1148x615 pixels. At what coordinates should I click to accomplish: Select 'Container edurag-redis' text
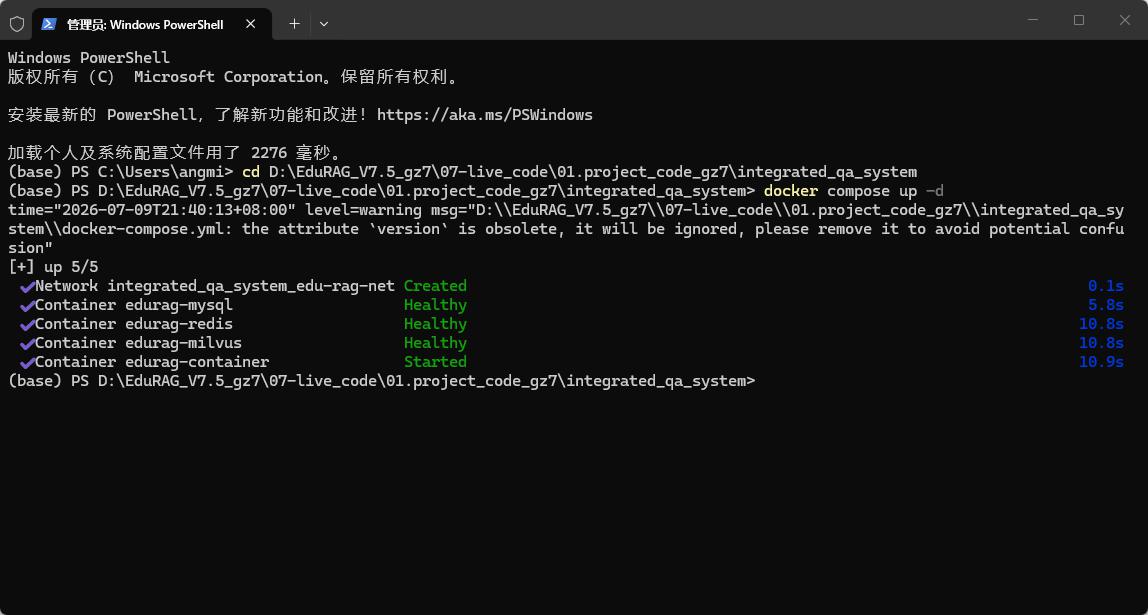pos(134,324)
